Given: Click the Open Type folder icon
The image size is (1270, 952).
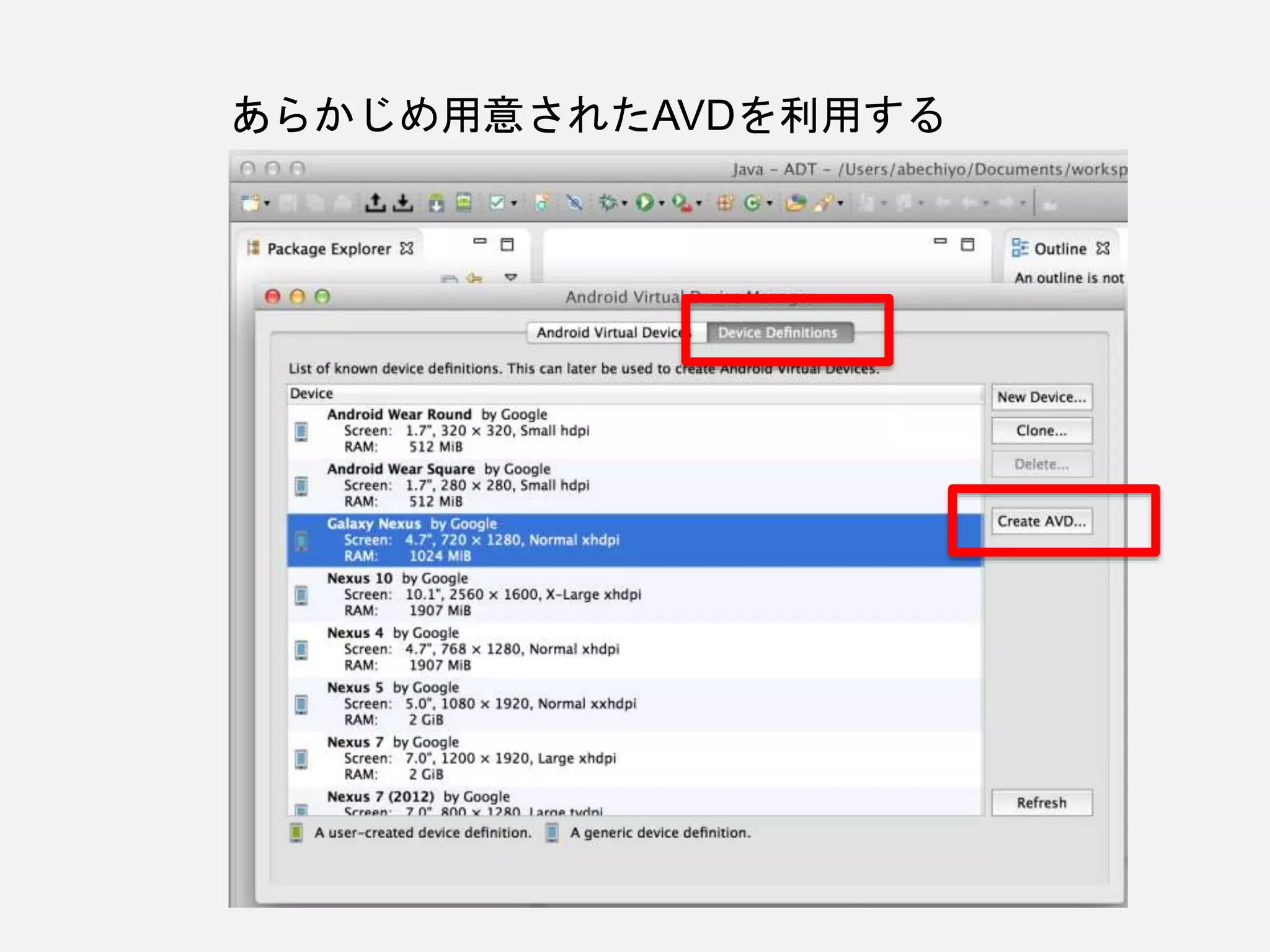Looking at the screenshot, I should tap(796, 203).
